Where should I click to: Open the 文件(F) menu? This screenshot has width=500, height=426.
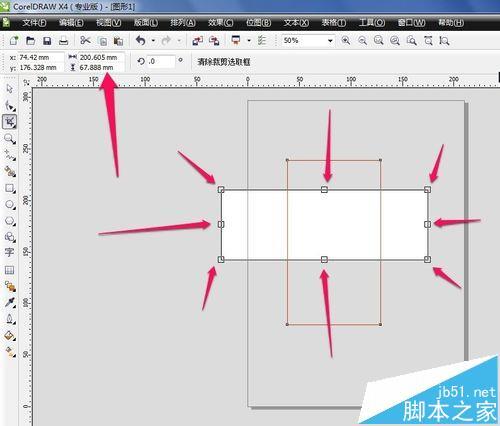34,23
